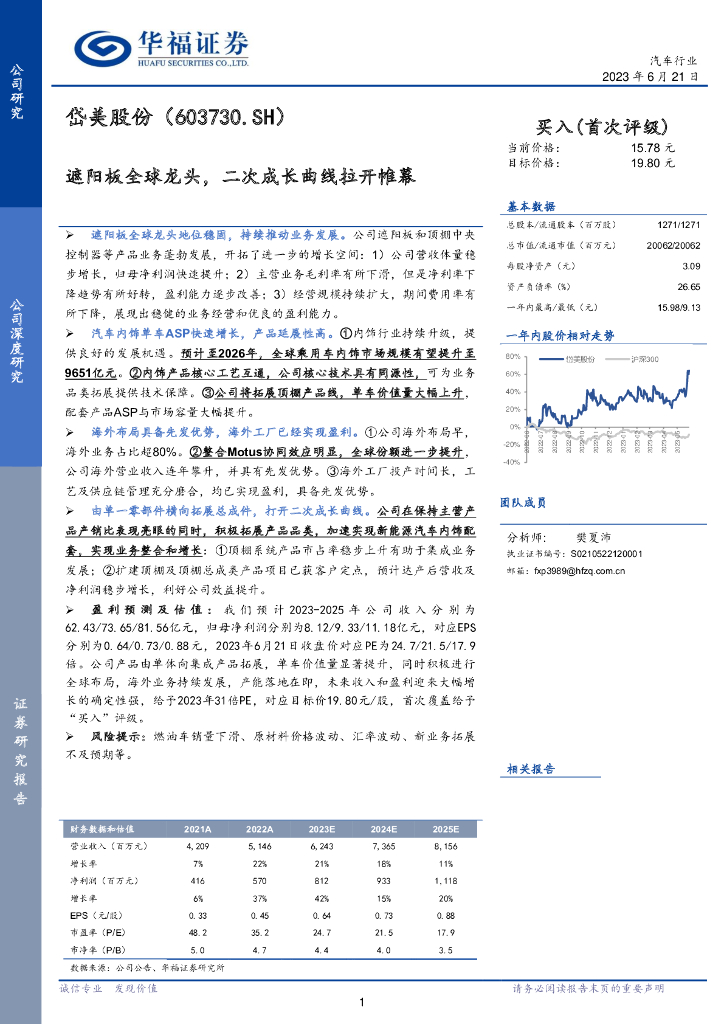This screenshot has width=724, height=1024.
Task: Click the bullet arrow before 风险提示
Action: [70, 737]
